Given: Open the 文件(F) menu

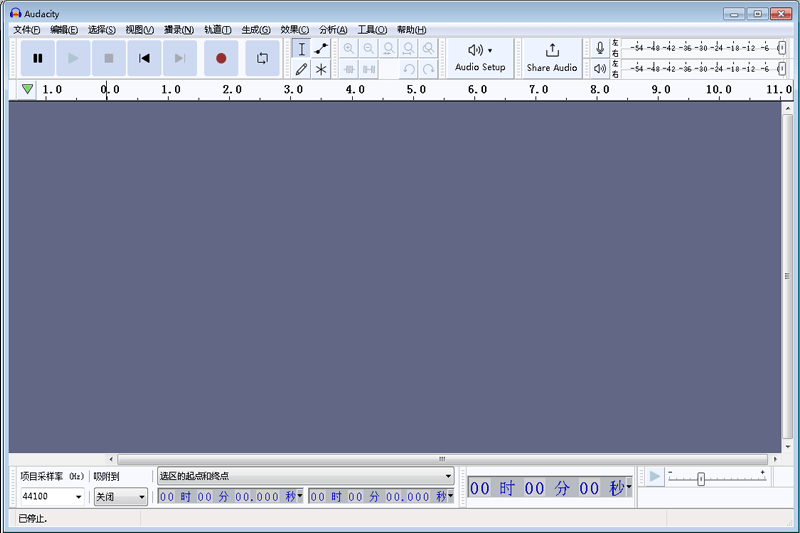Looking at the screenshot, I should coord(27,30).
